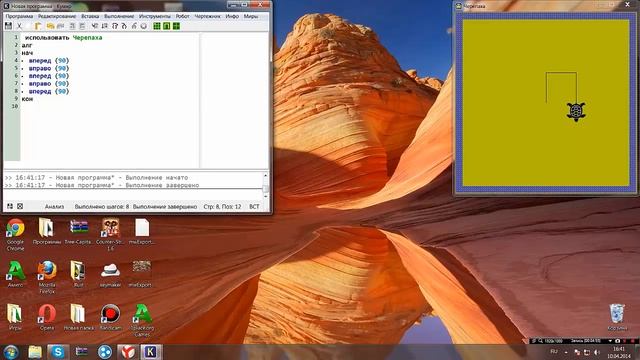Open the Инструменты menu

[155, 16]
